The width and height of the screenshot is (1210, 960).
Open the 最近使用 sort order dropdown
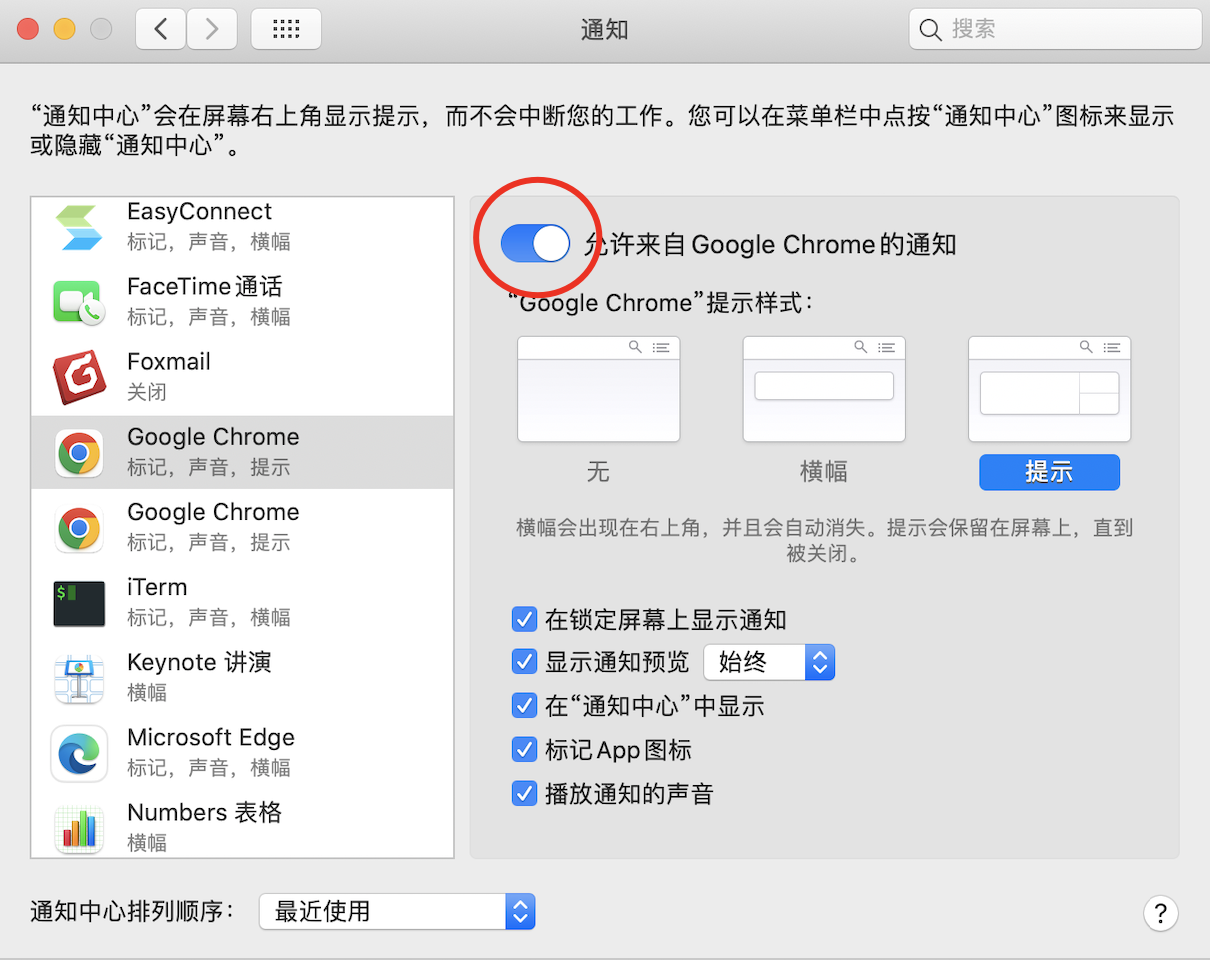(397, 911)
